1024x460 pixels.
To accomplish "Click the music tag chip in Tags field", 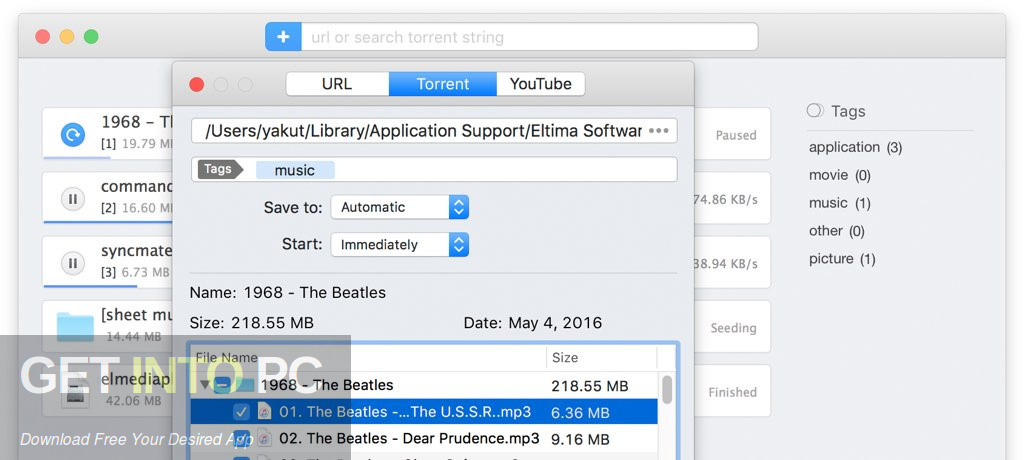I will [295, 170].
